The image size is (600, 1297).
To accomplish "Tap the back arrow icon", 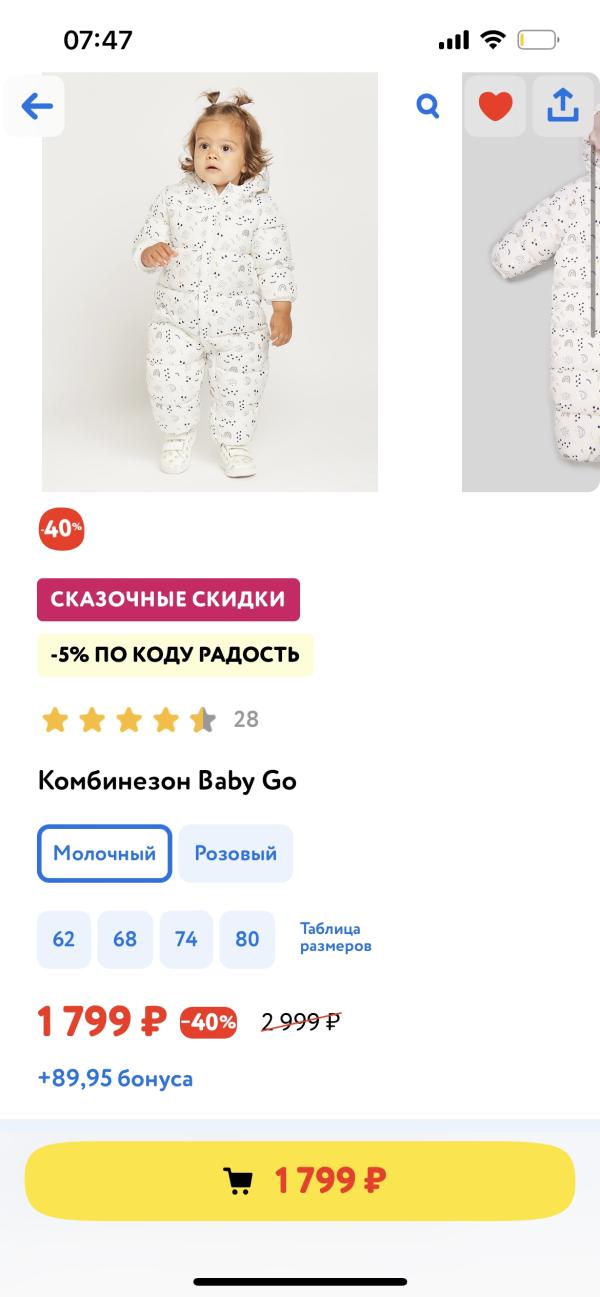I will (x=36, y=106).
